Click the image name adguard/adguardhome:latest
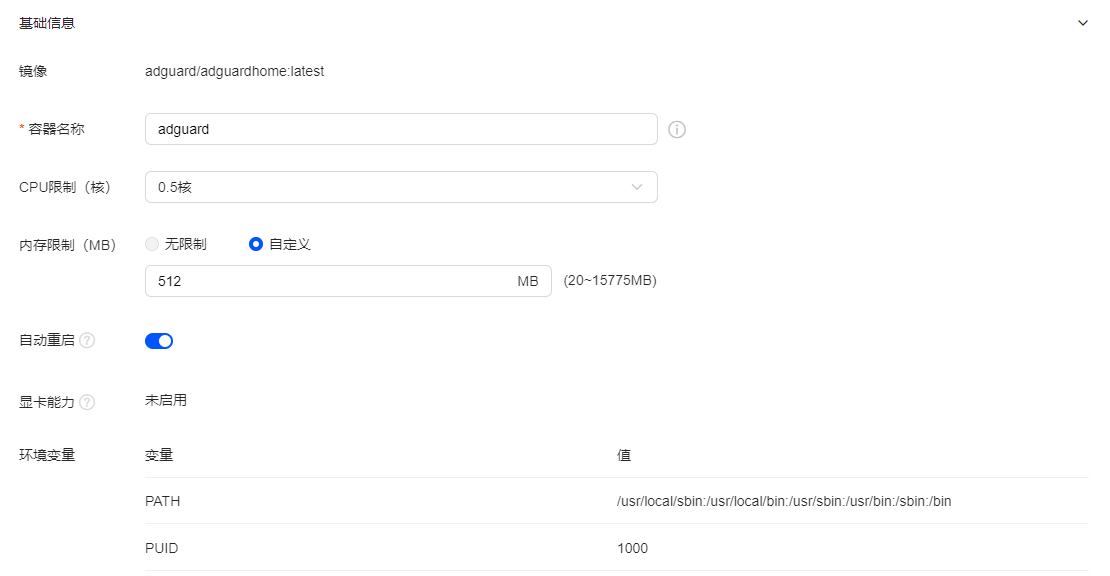 click(234, 72)
